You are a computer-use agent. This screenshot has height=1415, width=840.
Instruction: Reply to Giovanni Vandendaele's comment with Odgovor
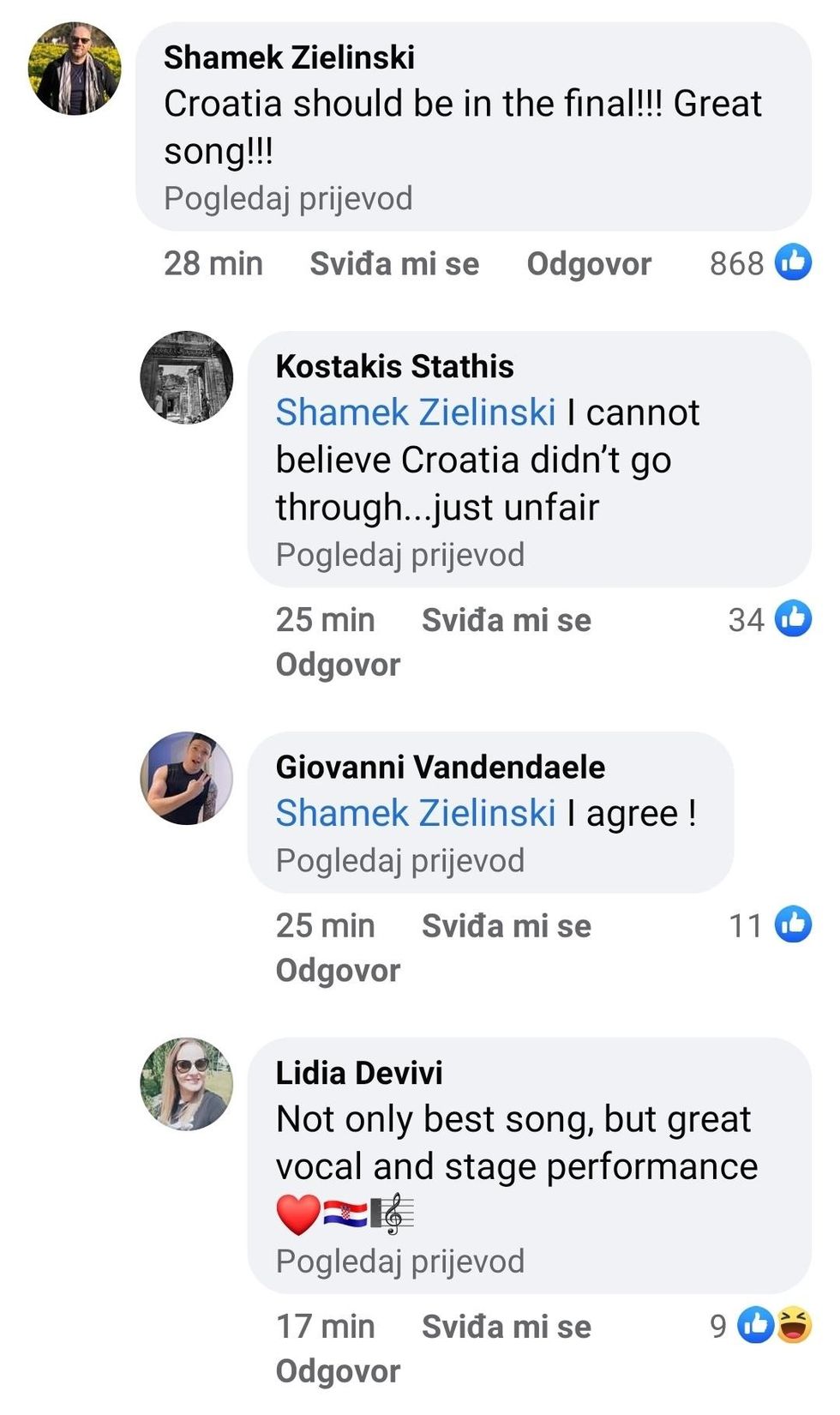point(338,971)
